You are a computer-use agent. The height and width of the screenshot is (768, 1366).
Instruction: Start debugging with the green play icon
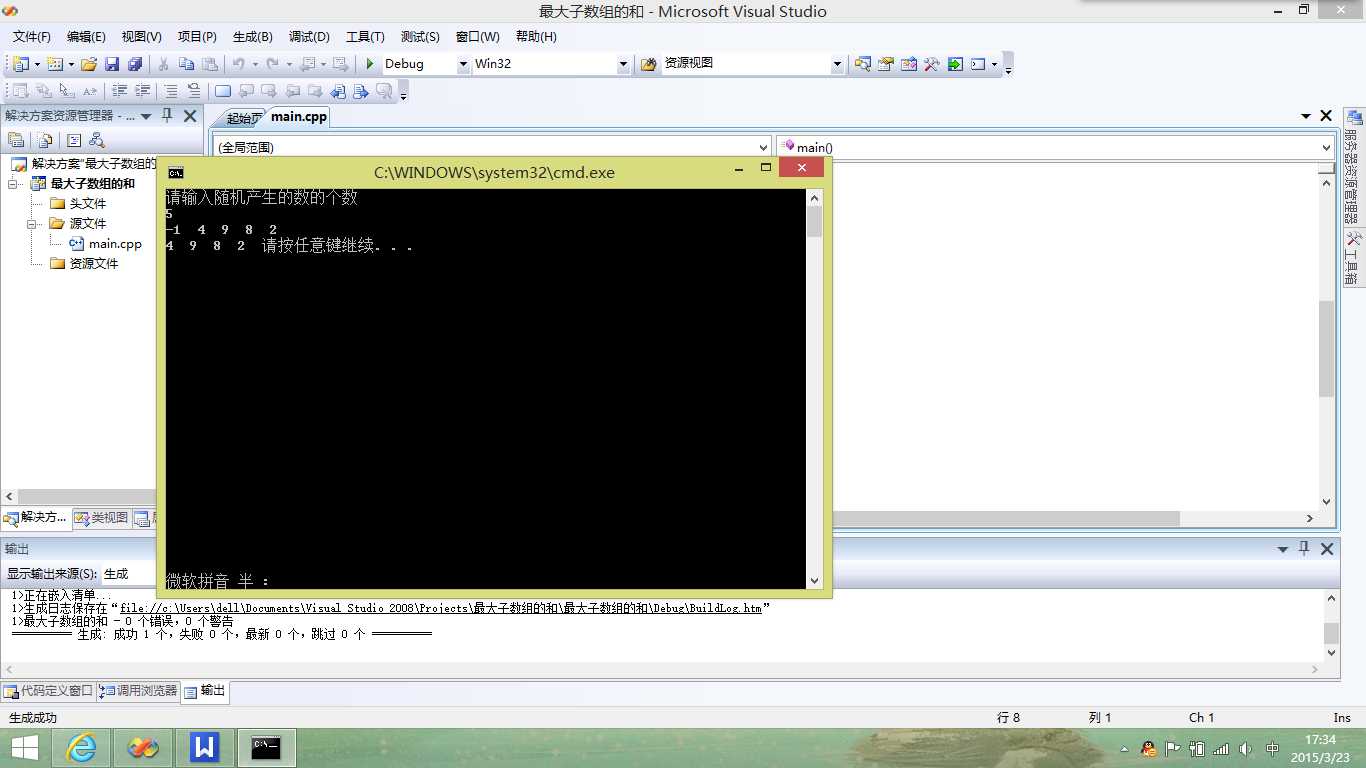[370, 64]
